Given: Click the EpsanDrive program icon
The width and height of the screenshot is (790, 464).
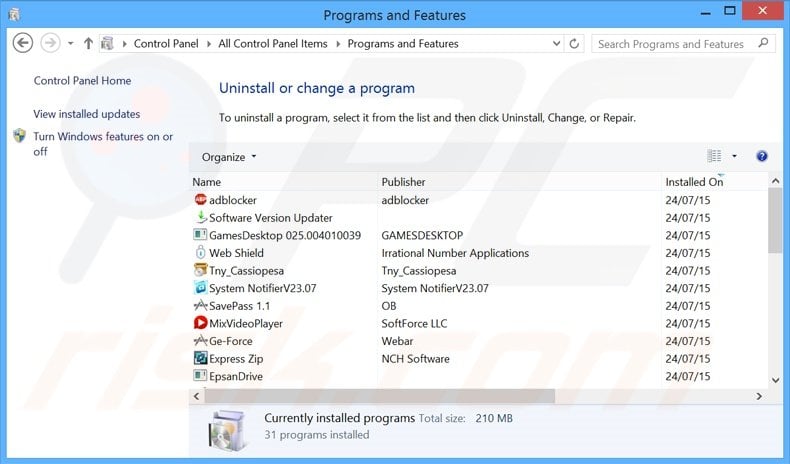Looking at the screenshot, I should pyautogui.click(x=201, y=376).
